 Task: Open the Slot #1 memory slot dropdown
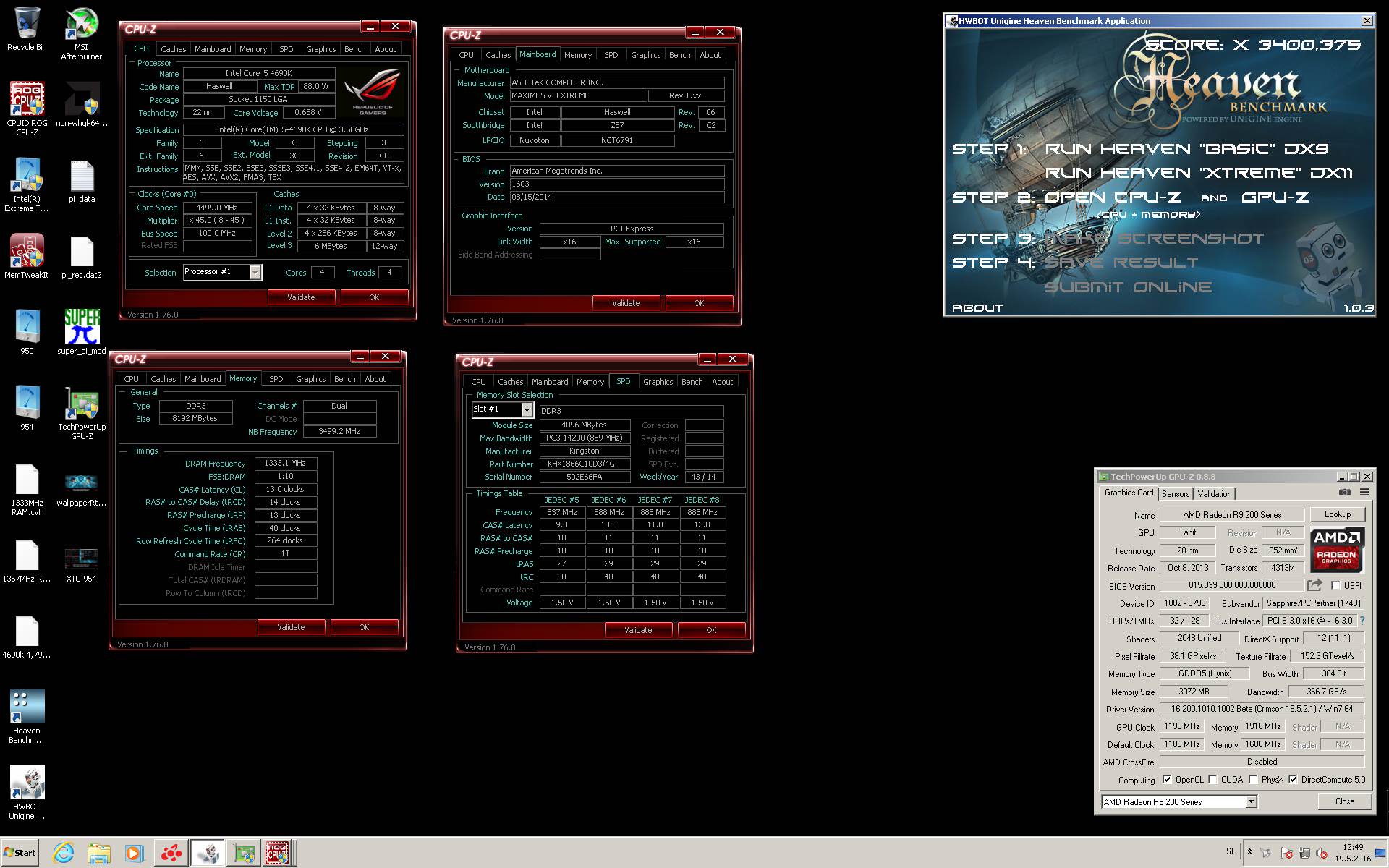527,409
